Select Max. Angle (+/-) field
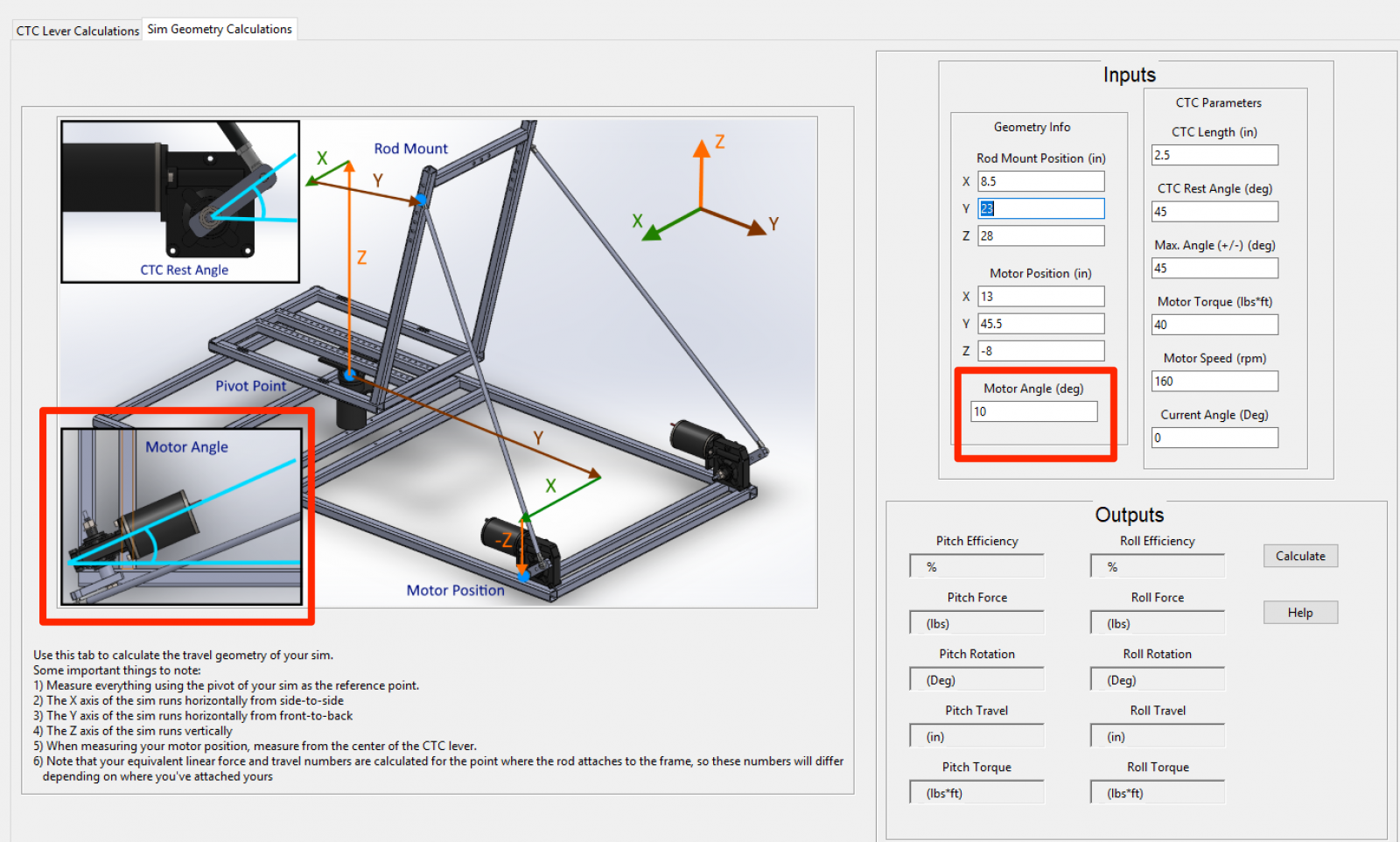1400x842 pixels. pyautogui.click(x=1214, y=268)
